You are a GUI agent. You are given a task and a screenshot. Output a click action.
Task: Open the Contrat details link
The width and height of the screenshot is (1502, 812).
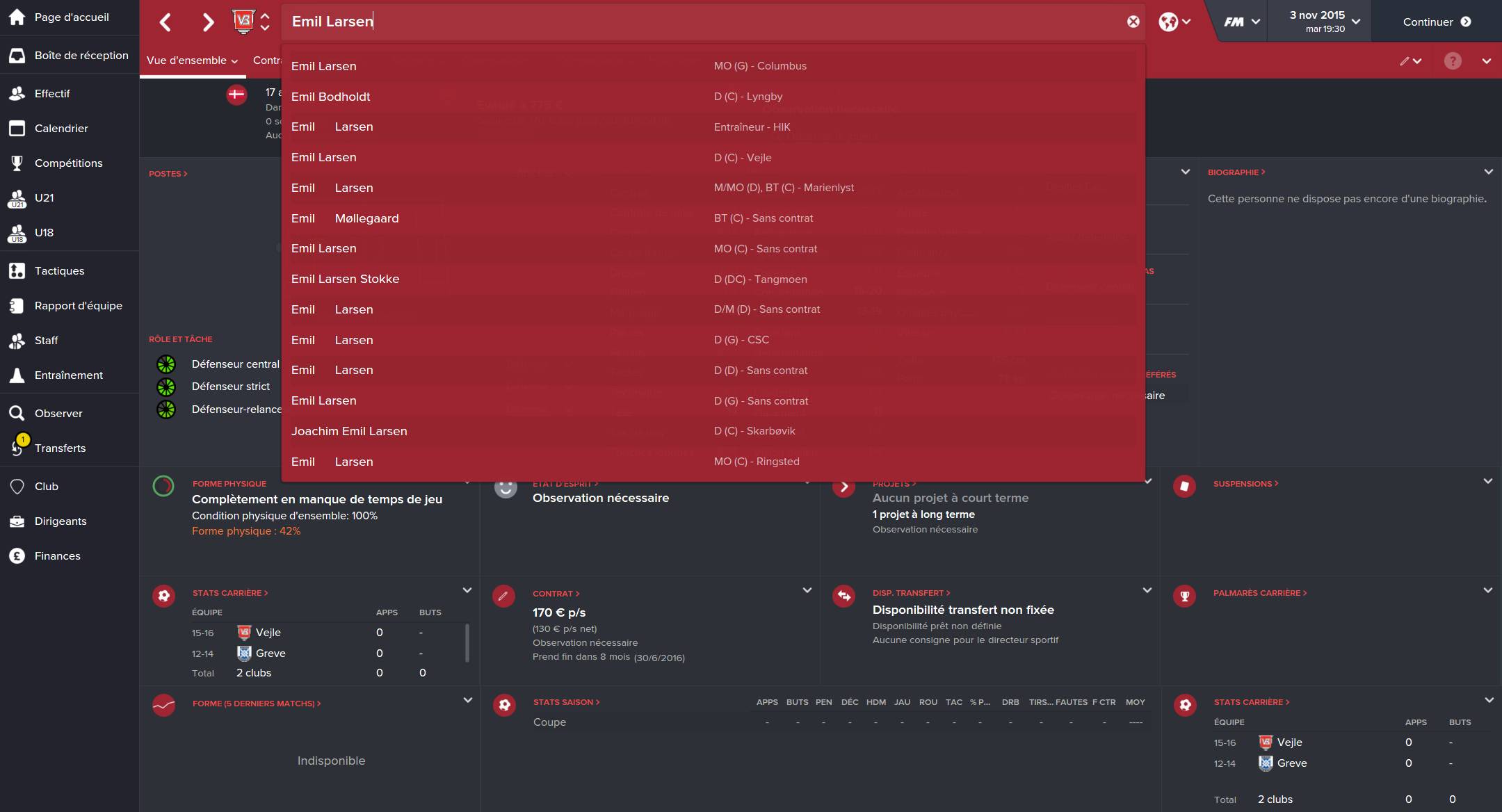point(556,594)
